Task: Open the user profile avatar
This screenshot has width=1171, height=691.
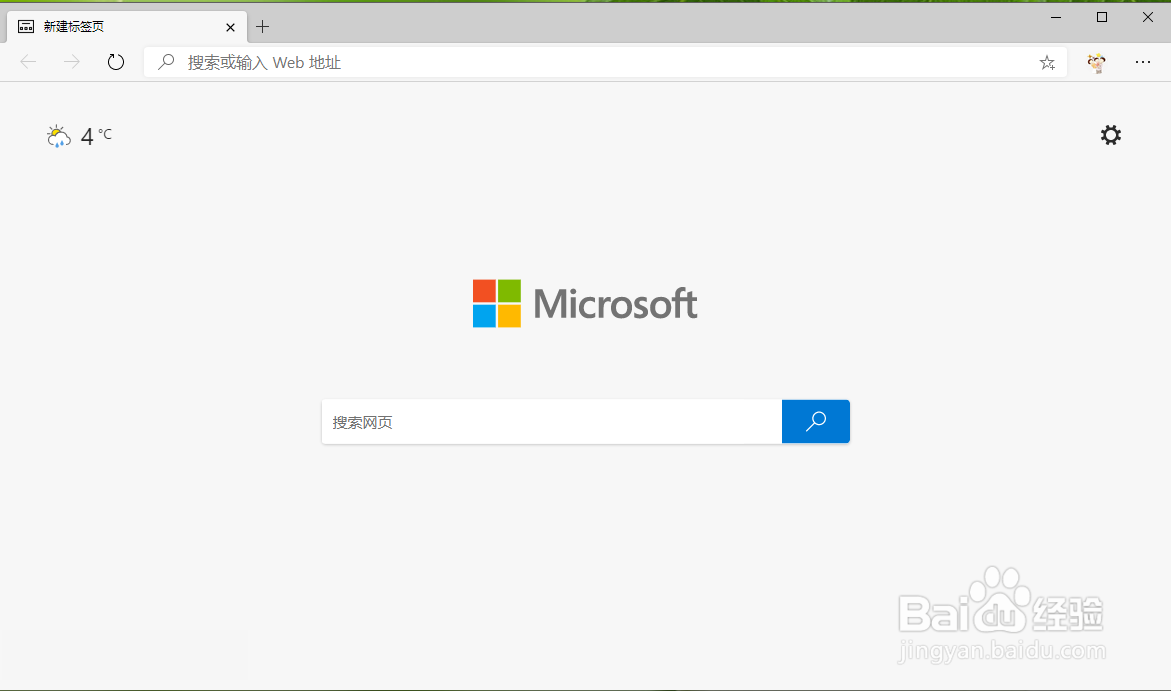Action: (1096, 63)
